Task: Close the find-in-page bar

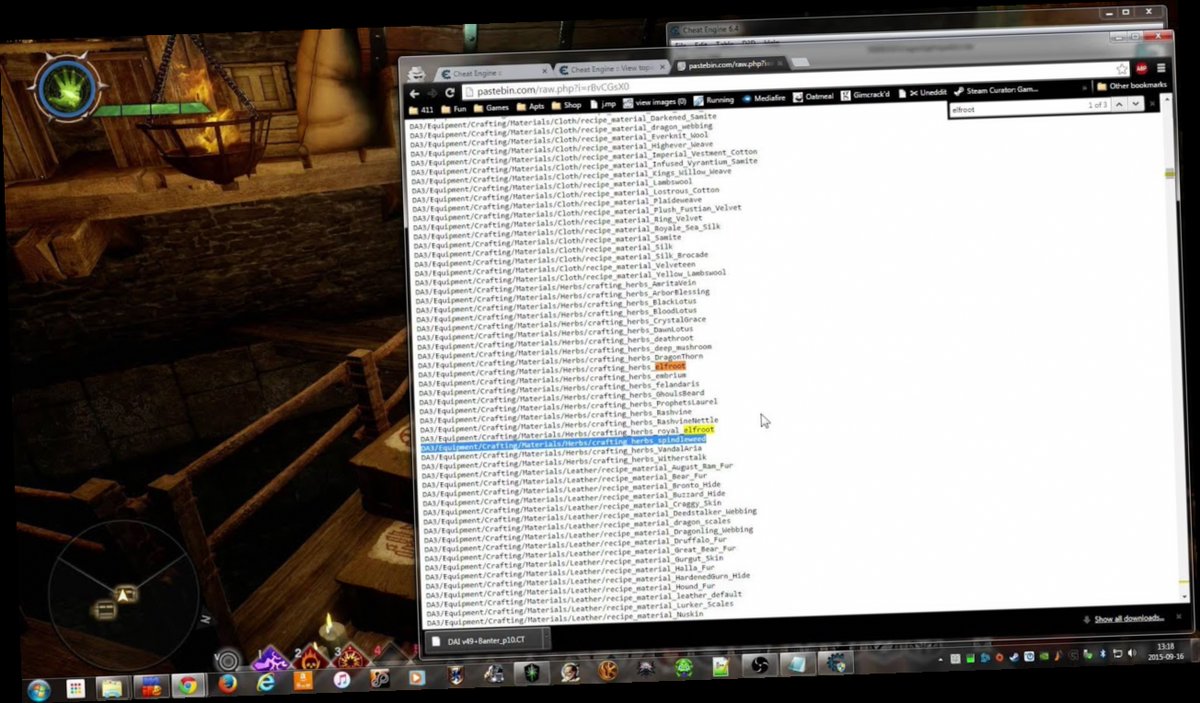Action: pos(1152,104)
